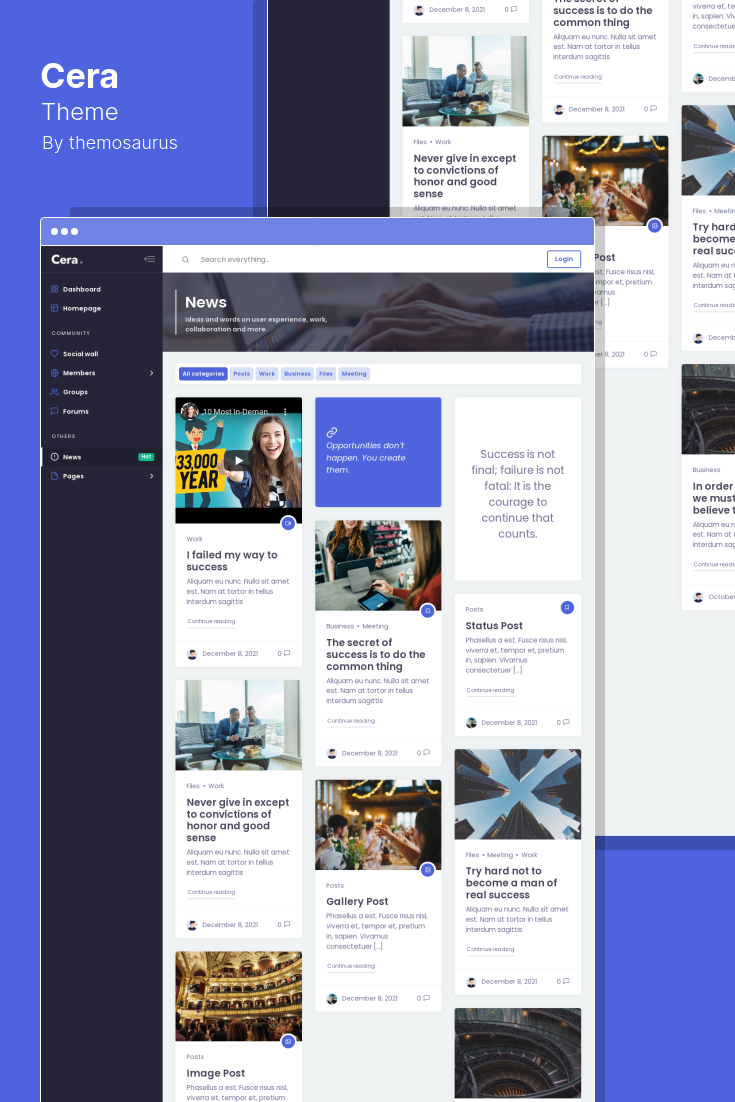The height and width of the screenshot is (1102, 735).
Task: Click comment icon on Status Post card
Action: coord(566,722)
